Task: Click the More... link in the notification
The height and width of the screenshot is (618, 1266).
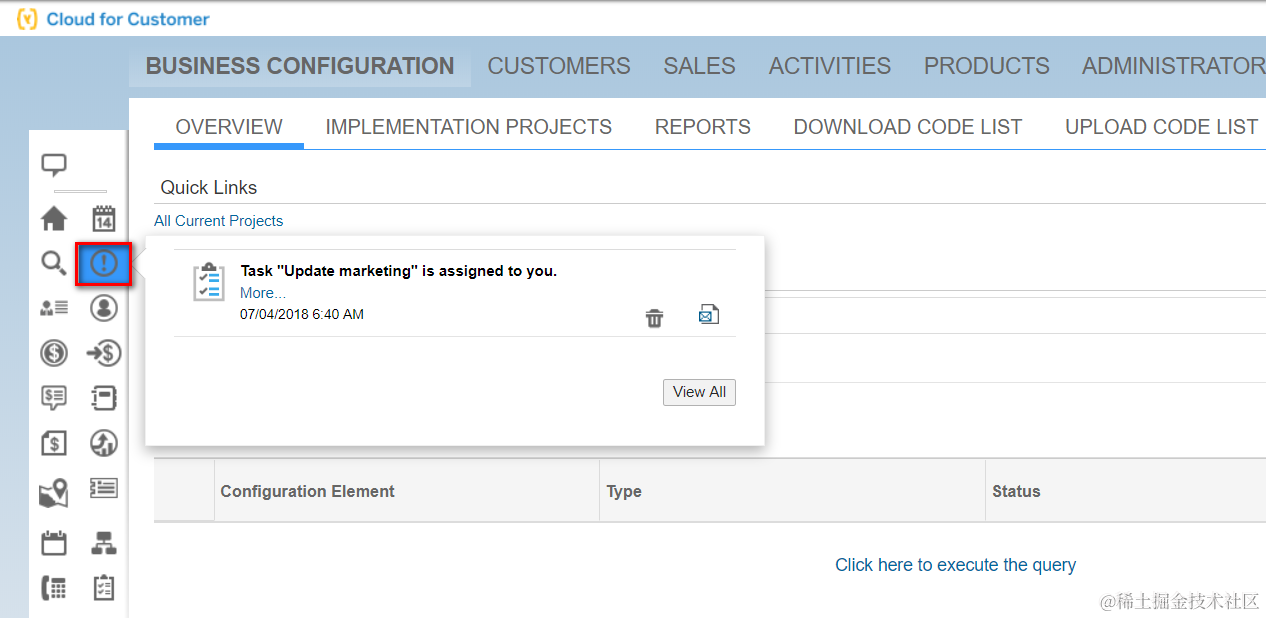Action: click(262, 293)
